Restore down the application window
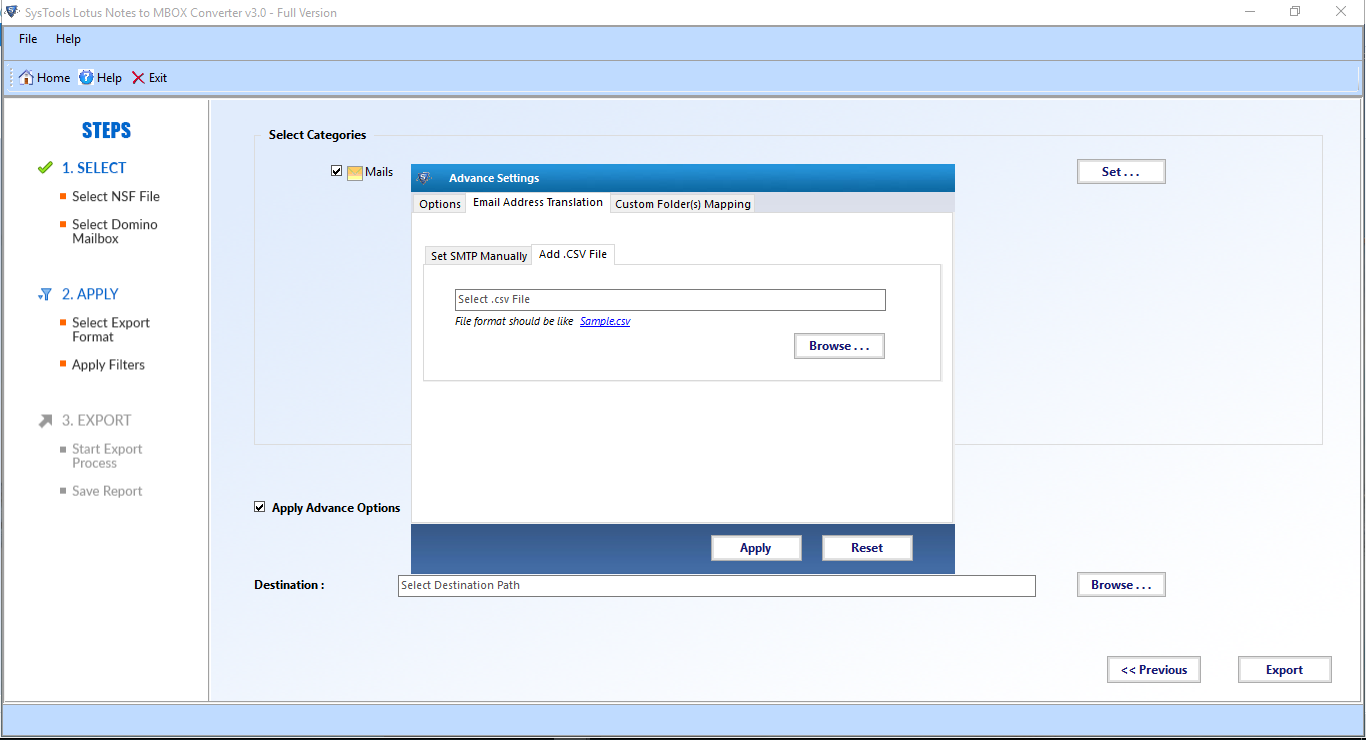This screenshot has height=740, width=1366. (1295, 12)
